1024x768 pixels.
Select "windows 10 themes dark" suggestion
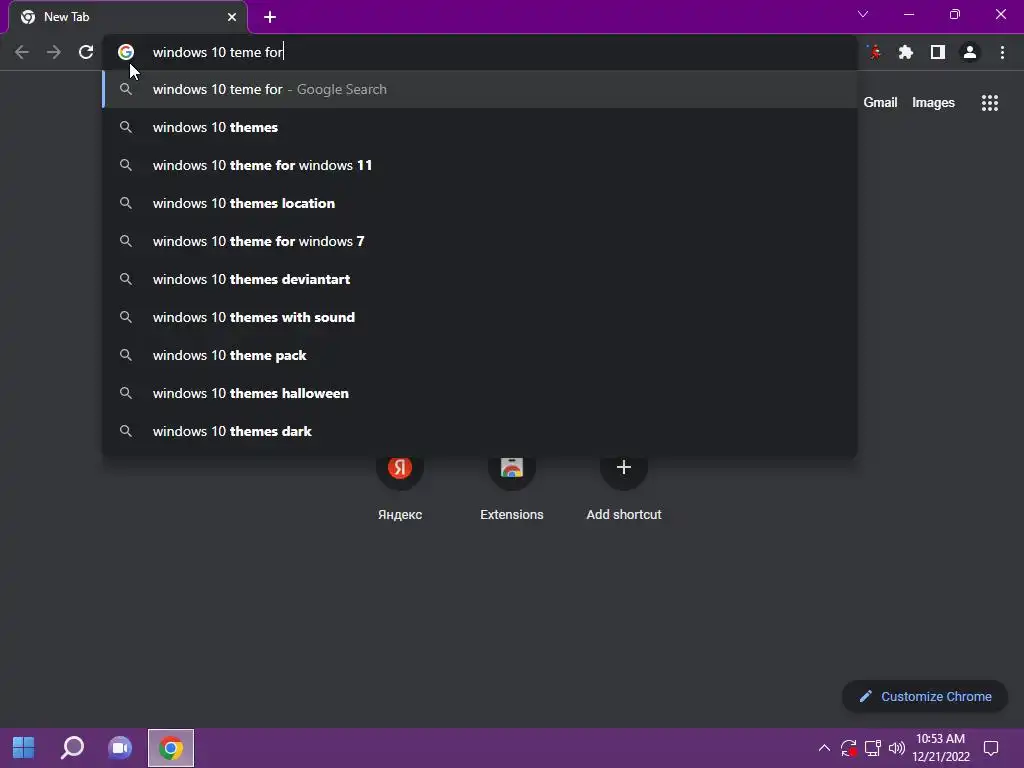coord(480,431)
